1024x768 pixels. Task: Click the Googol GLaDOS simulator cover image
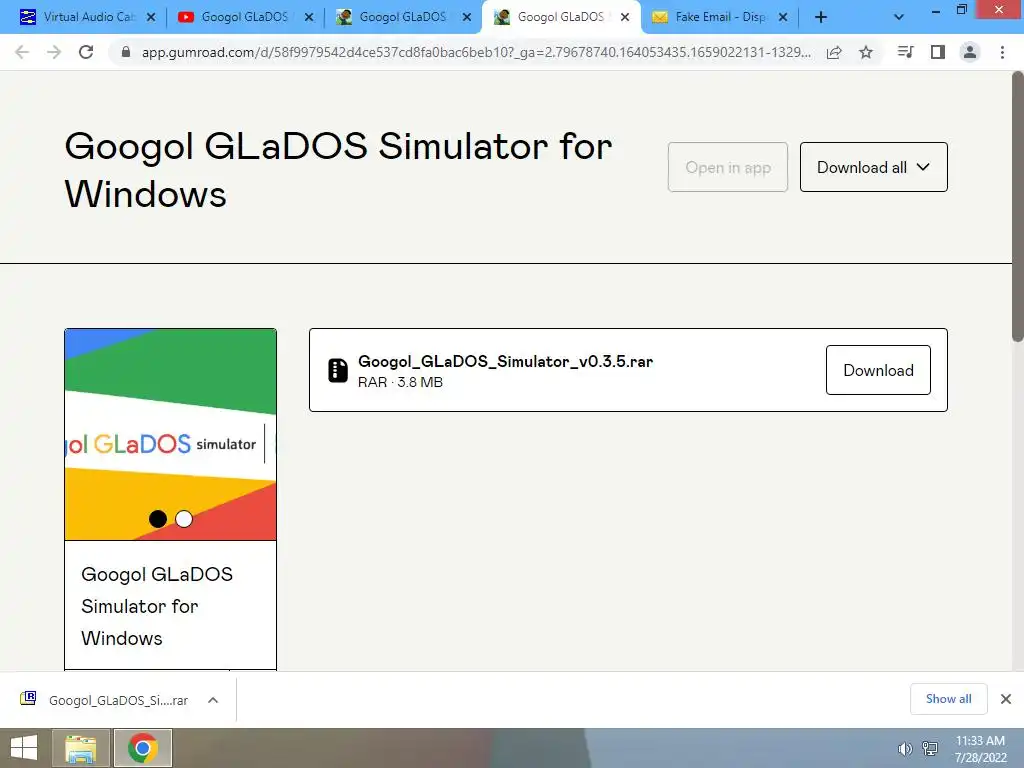(x=170, y=434)
